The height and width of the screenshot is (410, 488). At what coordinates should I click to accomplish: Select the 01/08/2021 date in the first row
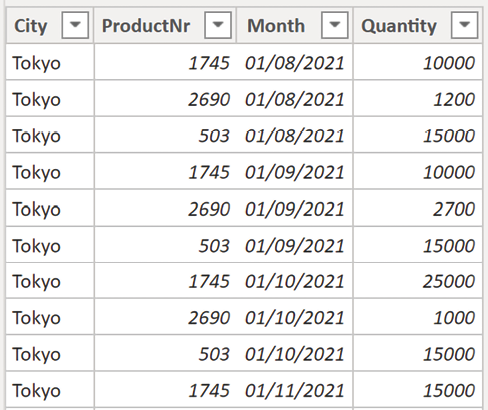pyautogui.click(x=295, y=62)
